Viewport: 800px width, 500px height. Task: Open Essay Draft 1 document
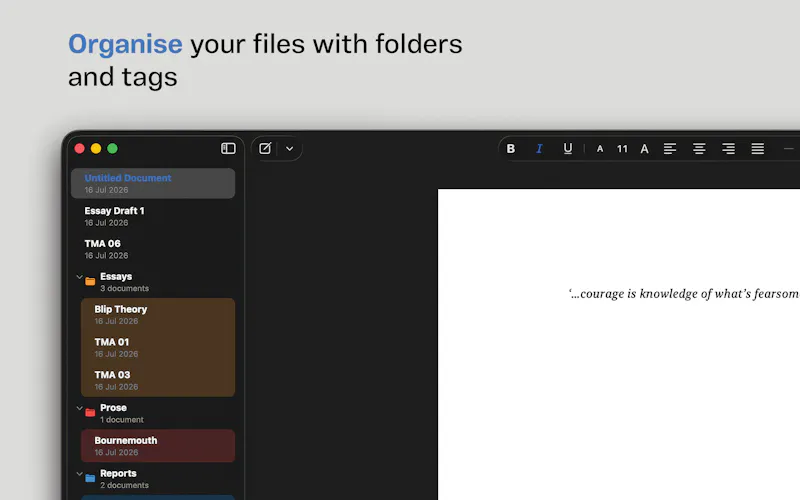[x=153, y=216]
